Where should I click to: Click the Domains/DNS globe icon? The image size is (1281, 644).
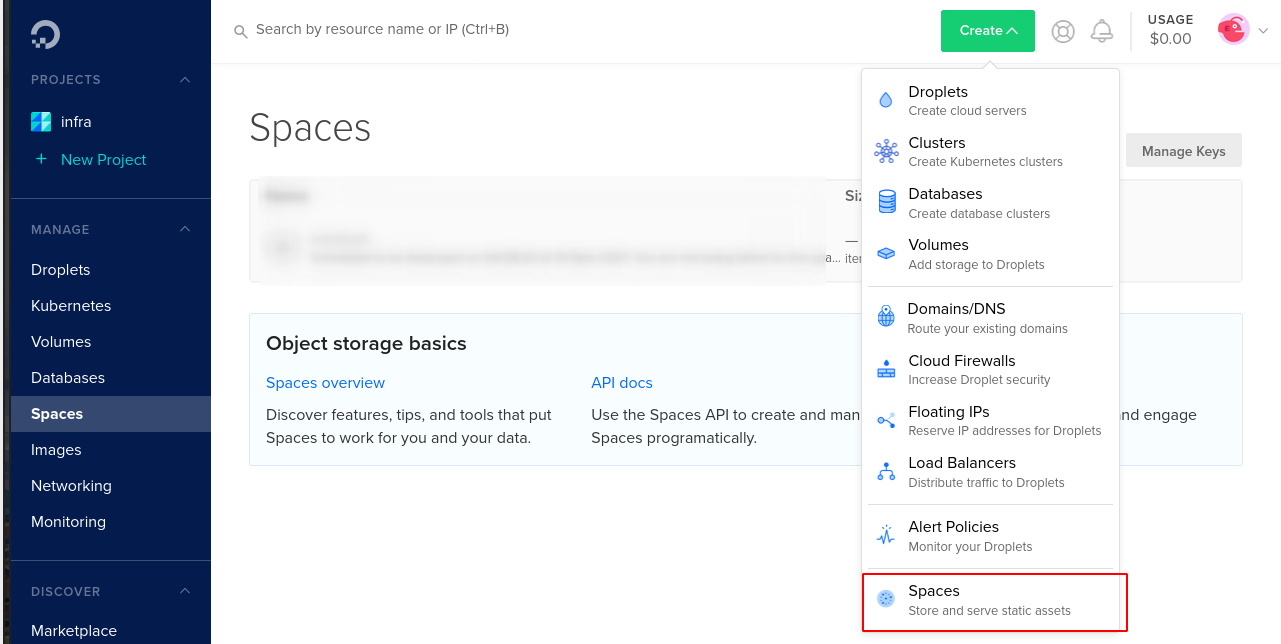(x=886, y=317)
